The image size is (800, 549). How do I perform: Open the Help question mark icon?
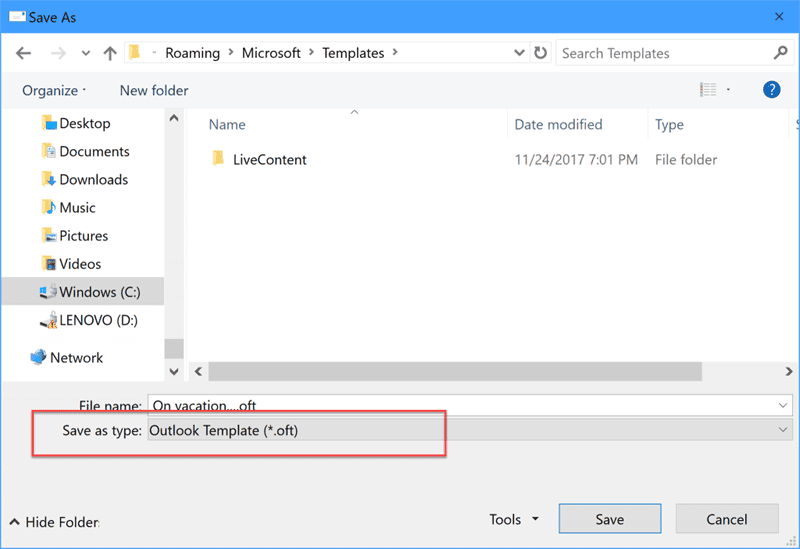pos(771,90)
